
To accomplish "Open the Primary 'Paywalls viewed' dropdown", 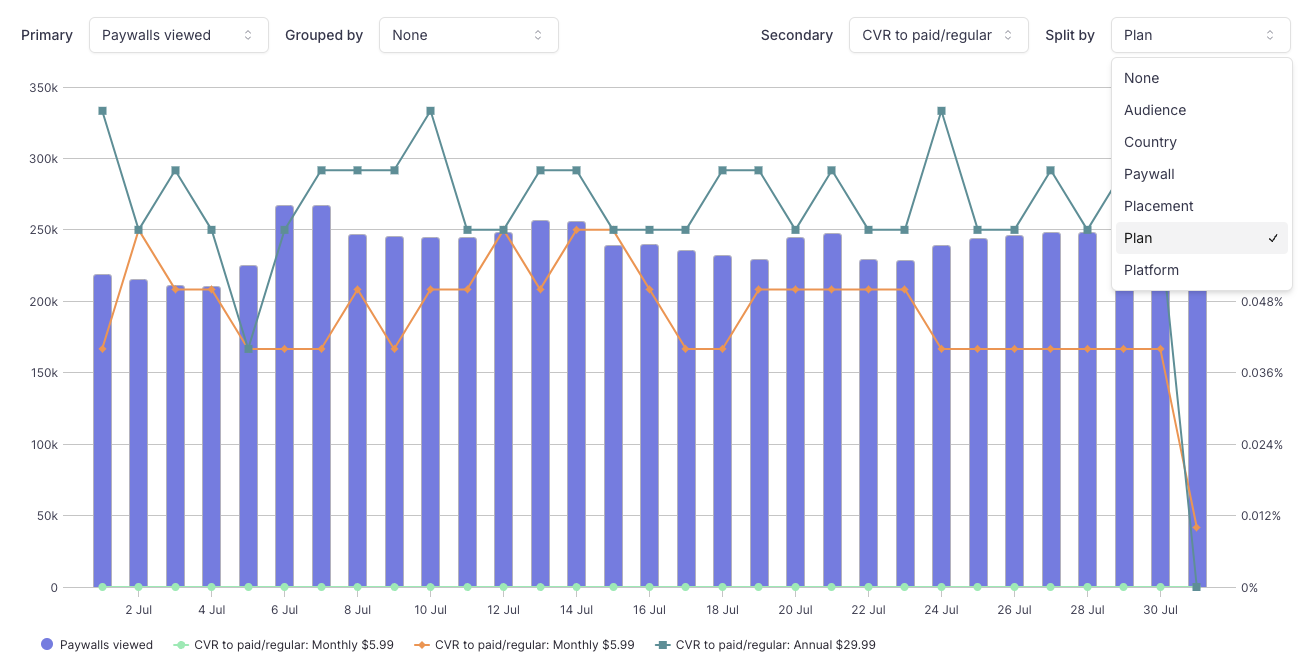I will (x=178, y=35).
